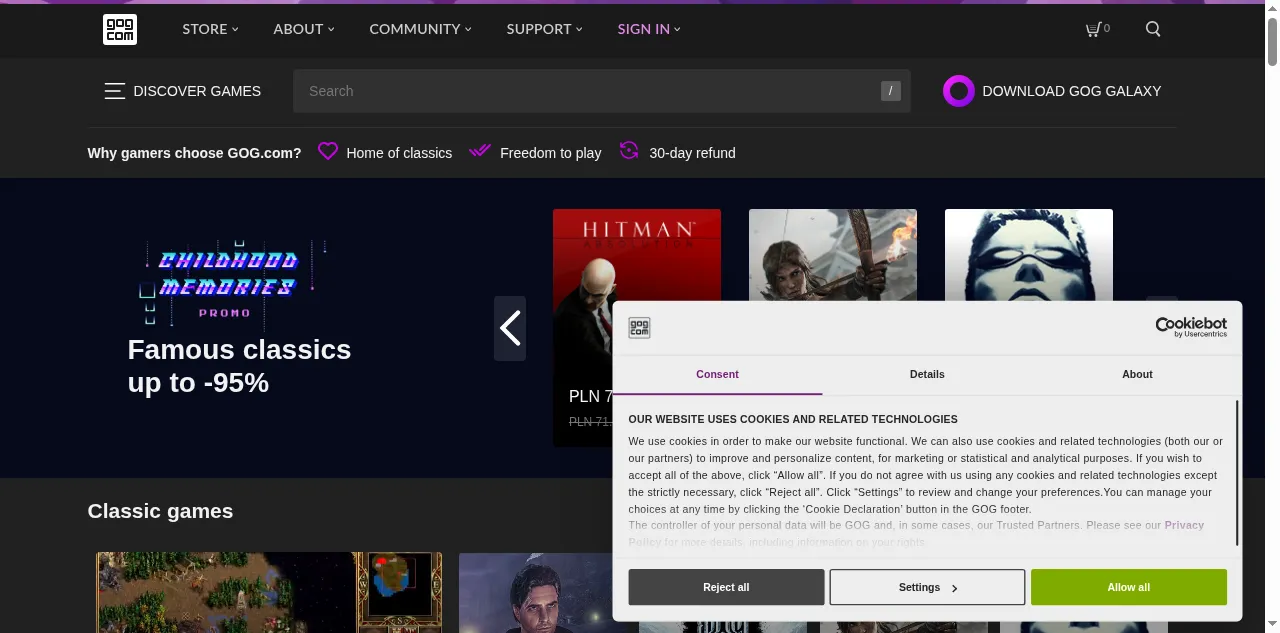
Task: Expand the Store dropdown menu
Action: [x=210, y=29]
